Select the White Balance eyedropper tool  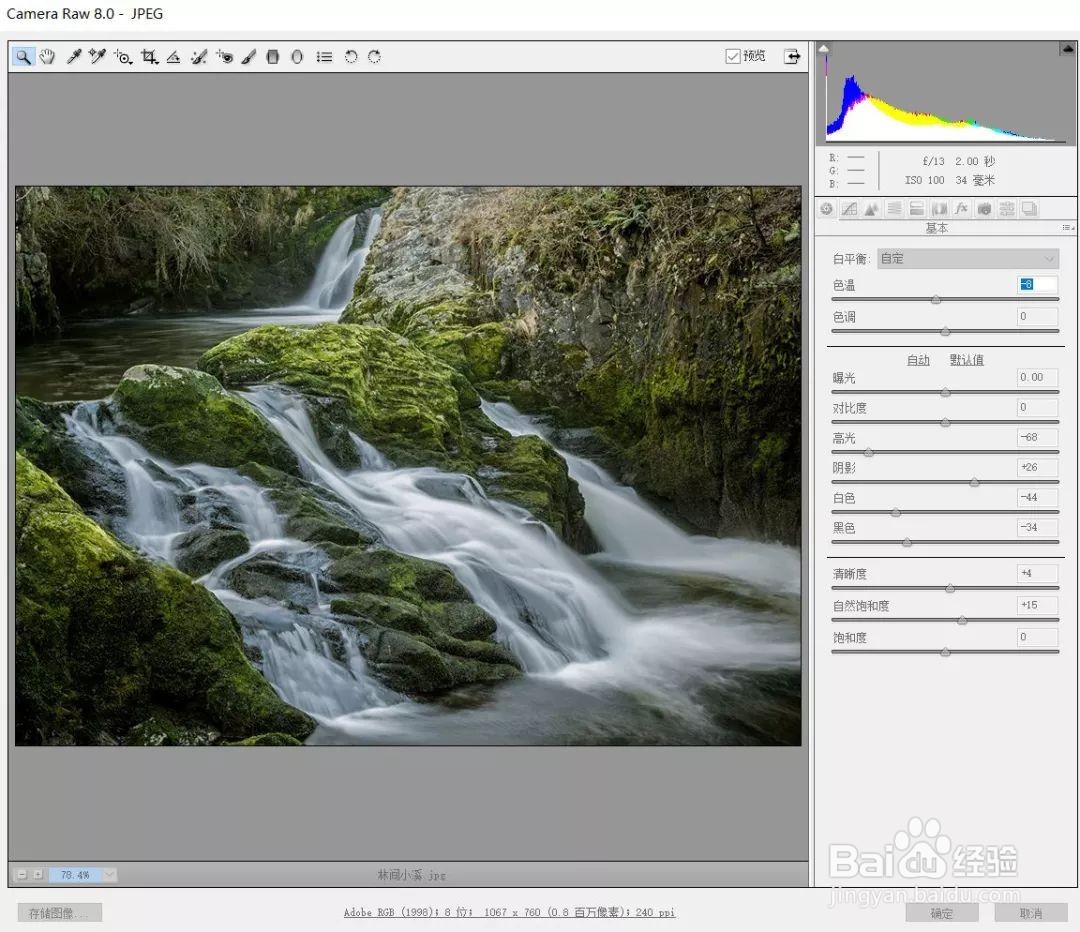(73, 56)
